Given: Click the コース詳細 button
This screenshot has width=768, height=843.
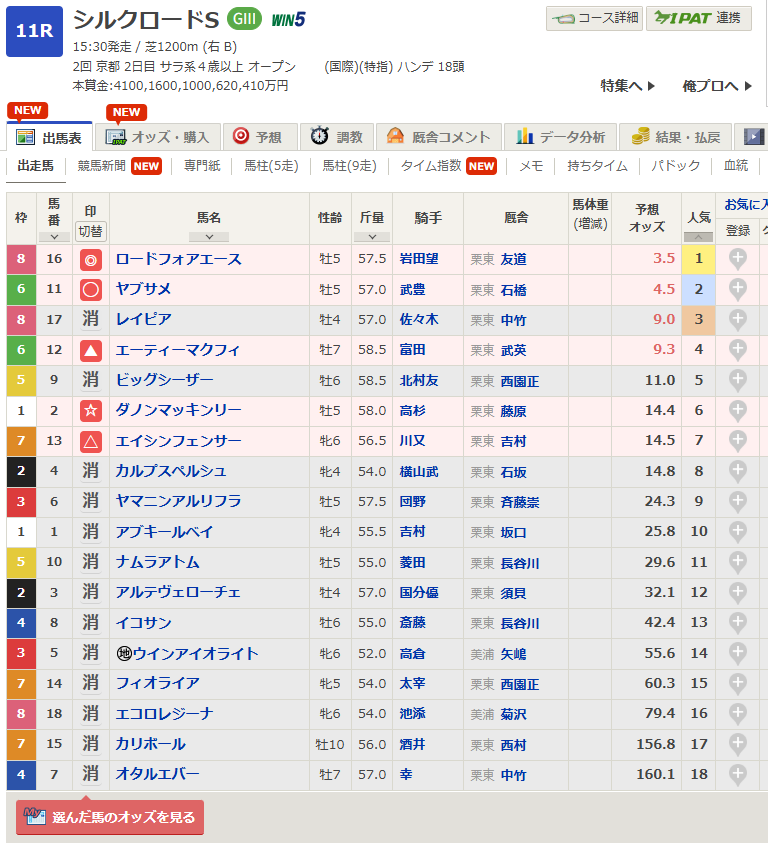Looking at the screenshot, I should tap(594, 19).
